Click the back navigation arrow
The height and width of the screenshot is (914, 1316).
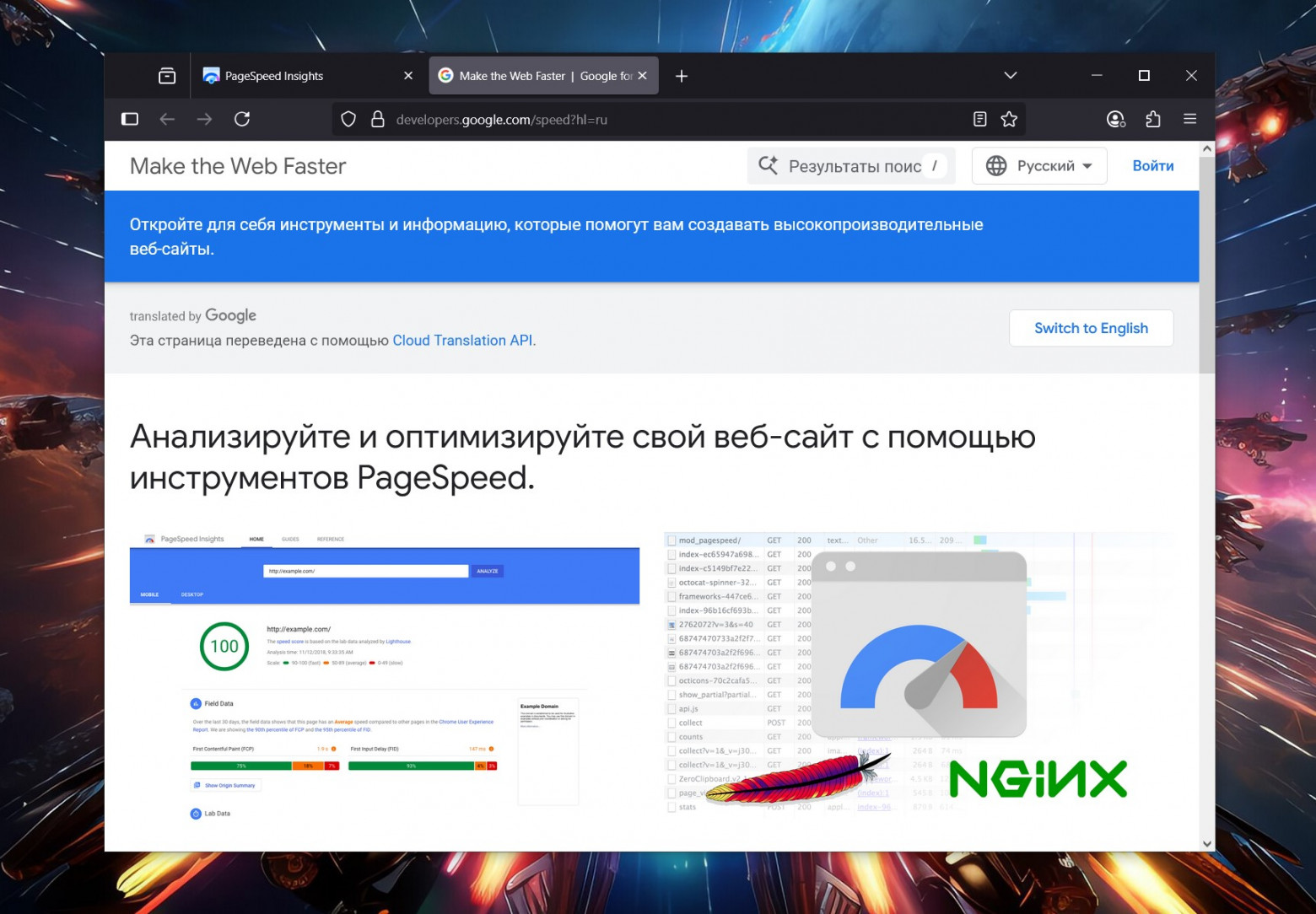coord(167,119)
